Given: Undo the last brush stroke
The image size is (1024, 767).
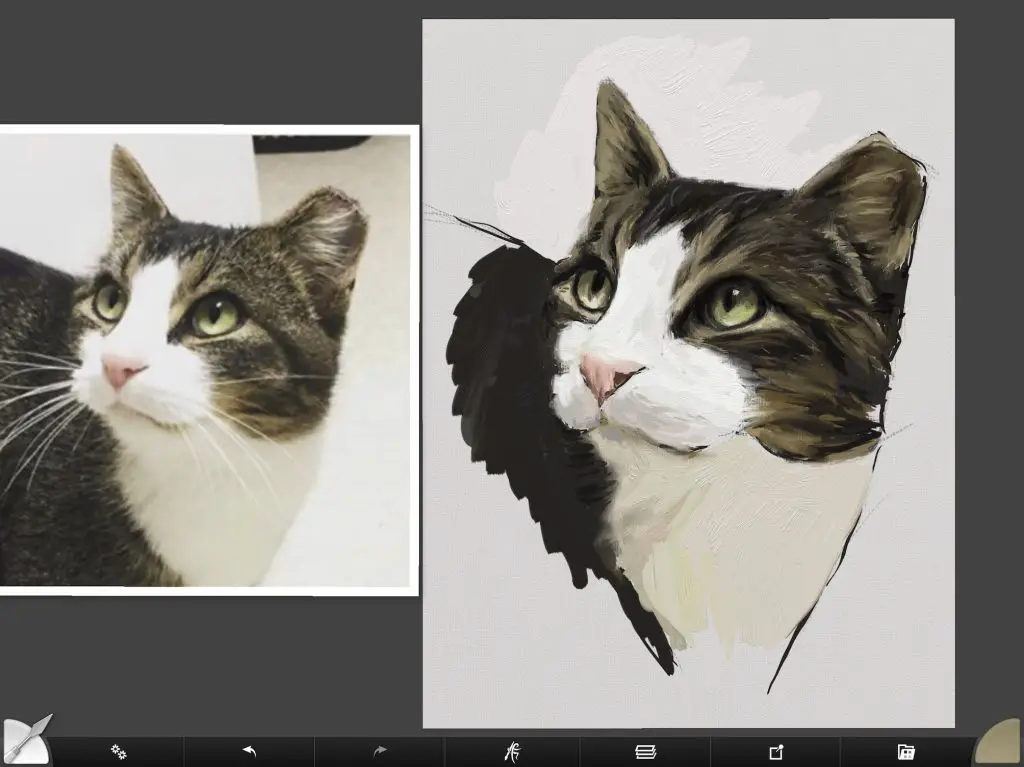Looking at the screenshot, I should pos(249,752).
